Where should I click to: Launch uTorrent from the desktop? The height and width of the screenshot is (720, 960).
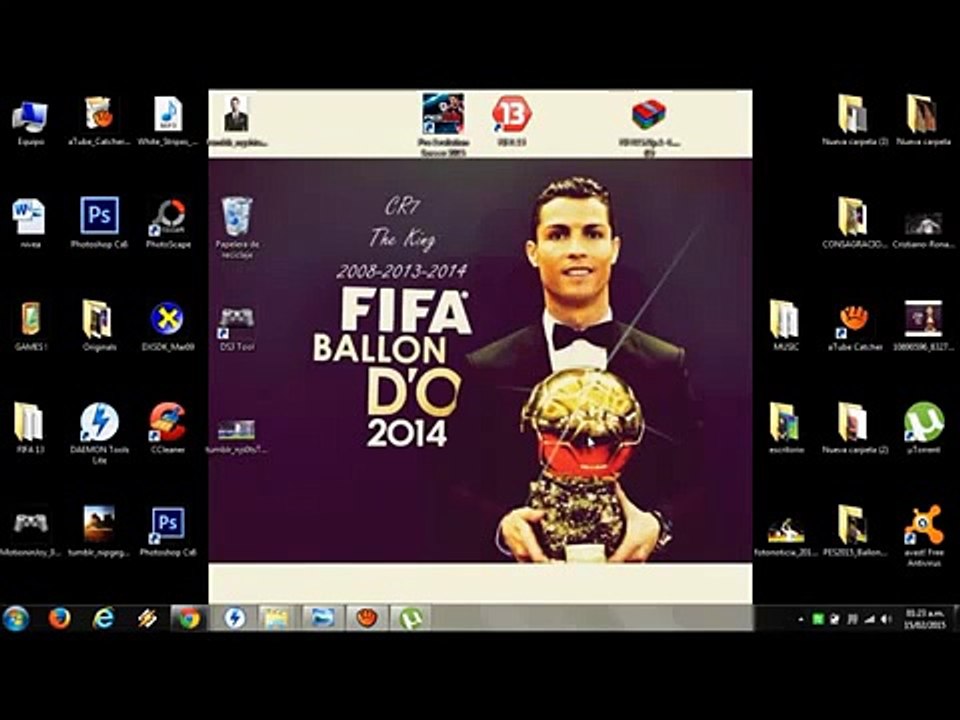[x=923, y=421]
